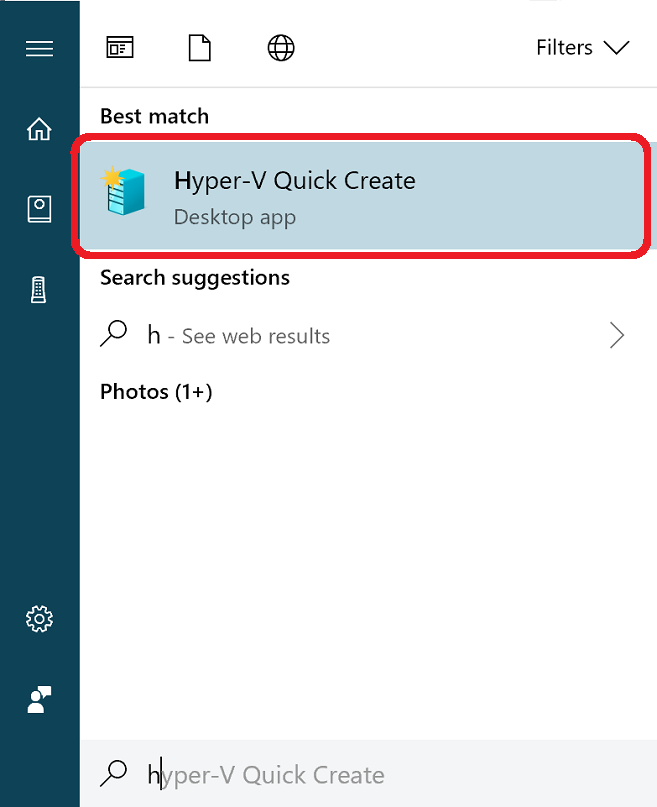This screenshot has width=657, height=807.
Task: Click the search icon next to suggestion 'h'
Action: point(113,334)
